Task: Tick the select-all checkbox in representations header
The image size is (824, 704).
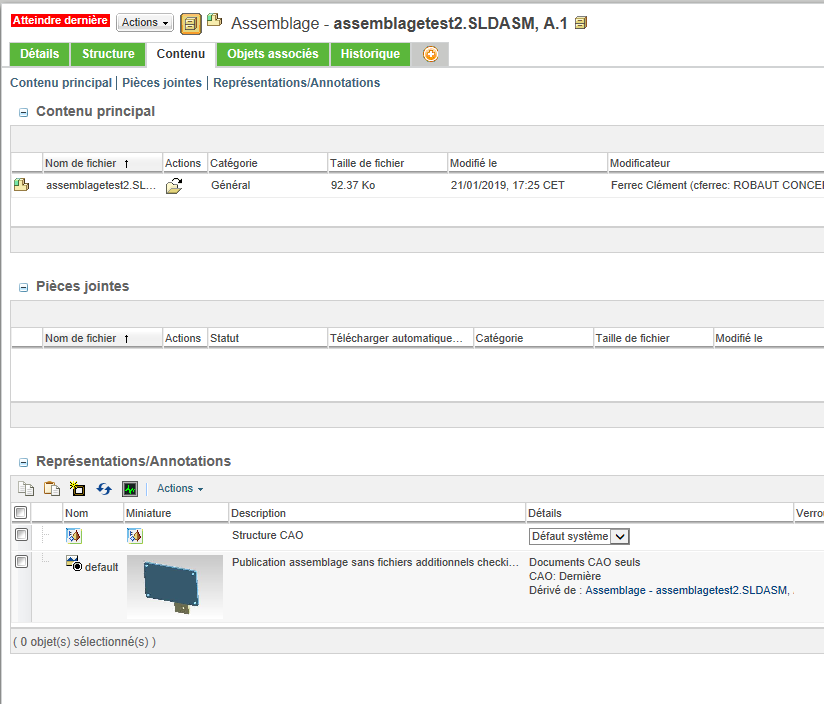Action: click(x=20, y=512)
